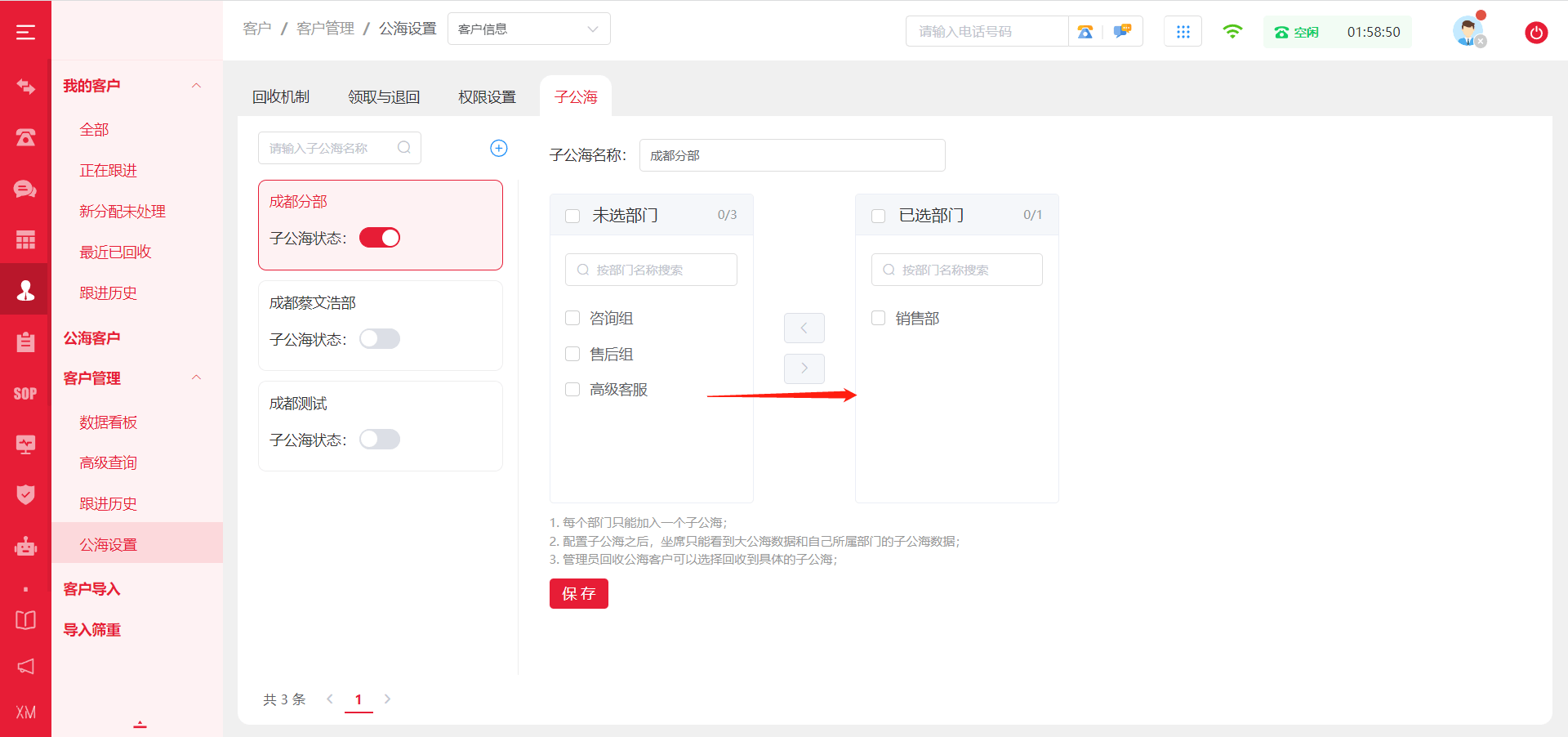This screenshot has height=737, width=1568.
Task: Switch to 权限设置 tab
Action: pyautogui.click(x=488, y=96)
